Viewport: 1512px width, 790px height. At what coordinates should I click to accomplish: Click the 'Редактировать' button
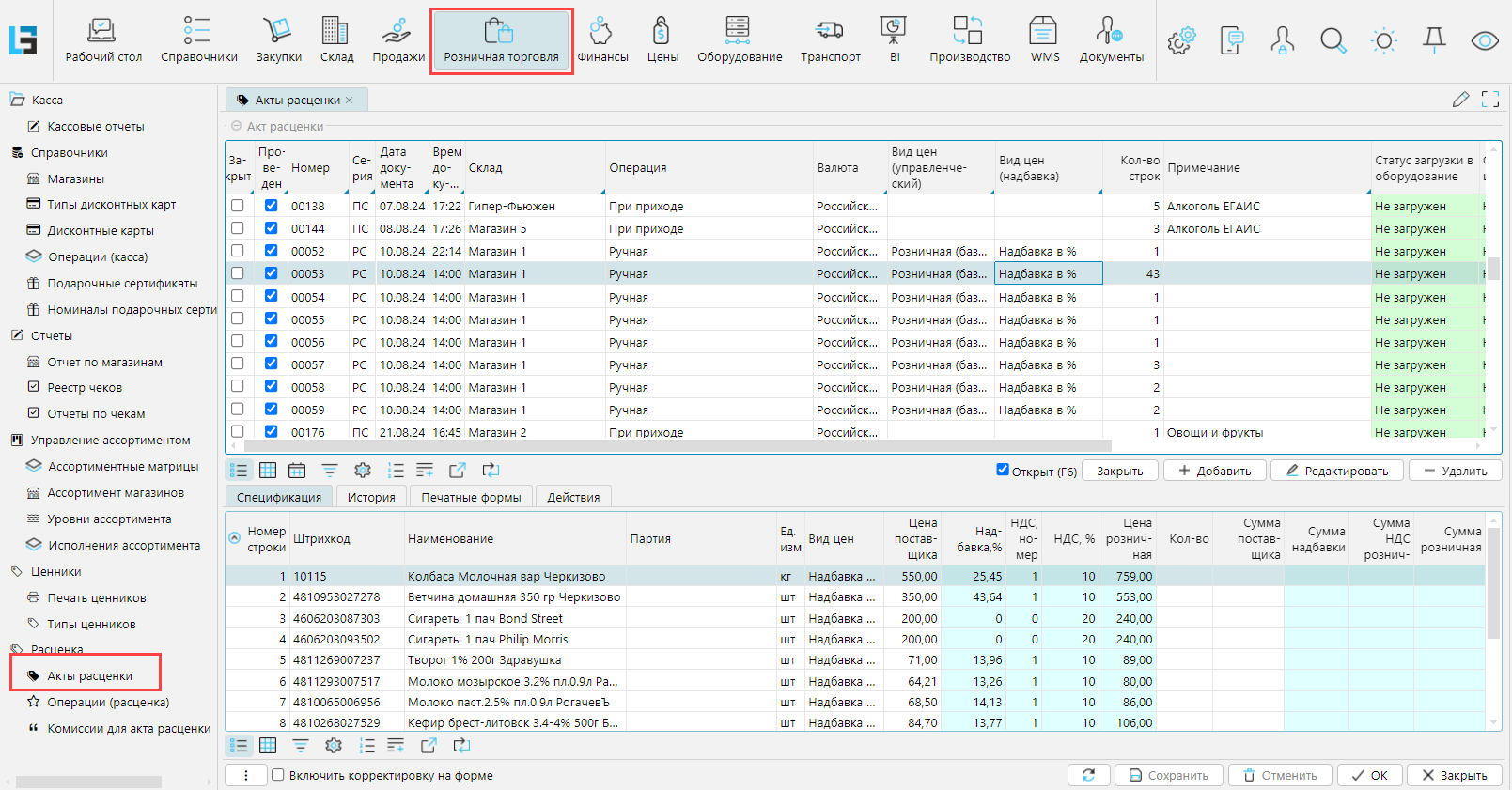pos(1336,471)
